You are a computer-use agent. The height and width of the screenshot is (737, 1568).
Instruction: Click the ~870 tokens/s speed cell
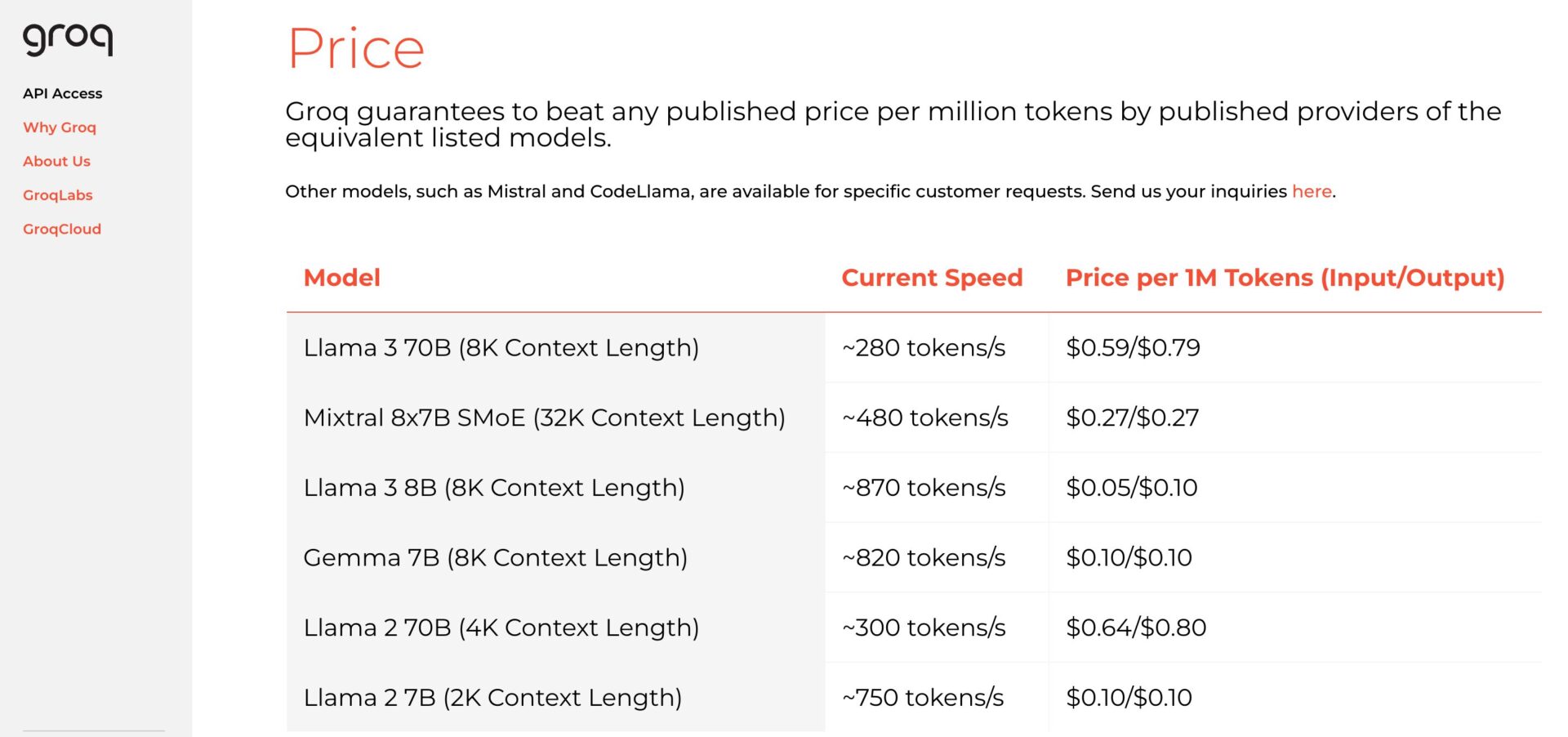[x=924, y=488]
